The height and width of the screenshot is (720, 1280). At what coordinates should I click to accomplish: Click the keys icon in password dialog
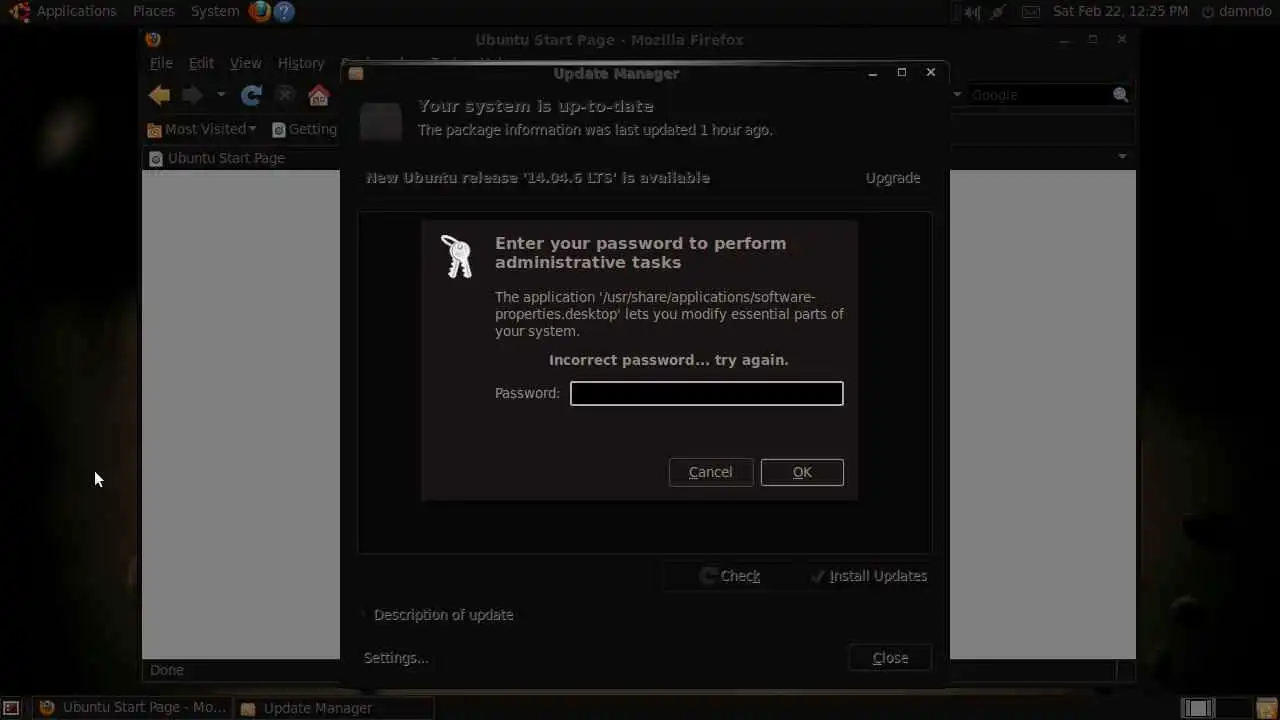click(457, 256)
